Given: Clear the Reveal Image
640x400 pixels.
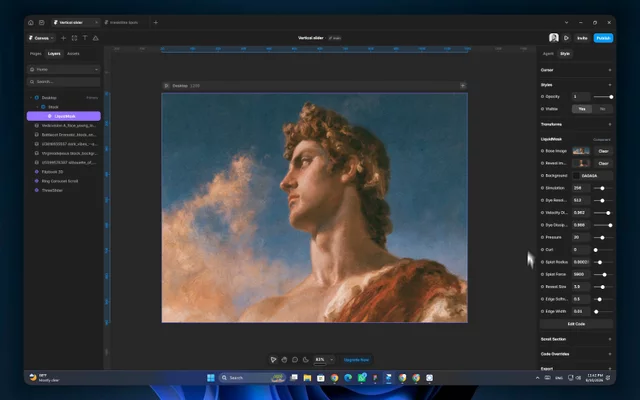Looking at the screenshot, I should [x=603, y=163].
